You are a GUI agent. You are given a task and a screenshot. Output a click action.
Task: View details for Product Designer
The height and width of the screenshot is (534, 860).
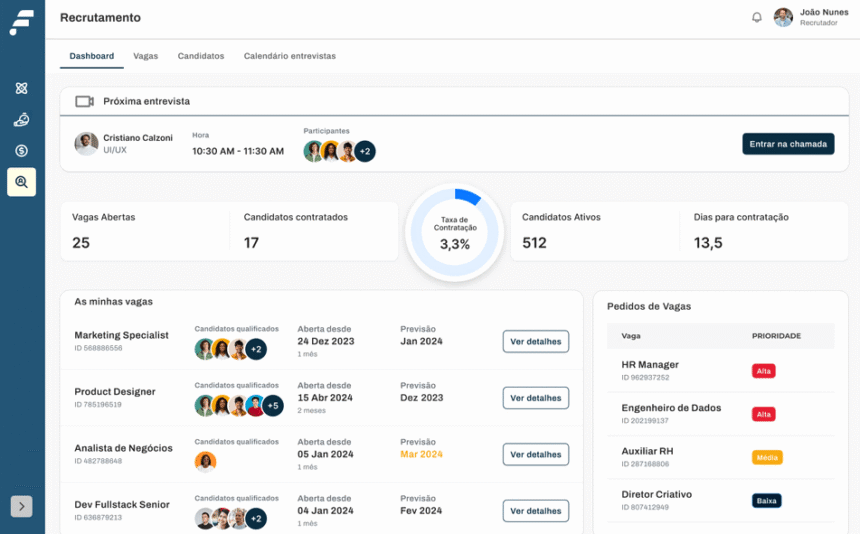coord(536,398)
